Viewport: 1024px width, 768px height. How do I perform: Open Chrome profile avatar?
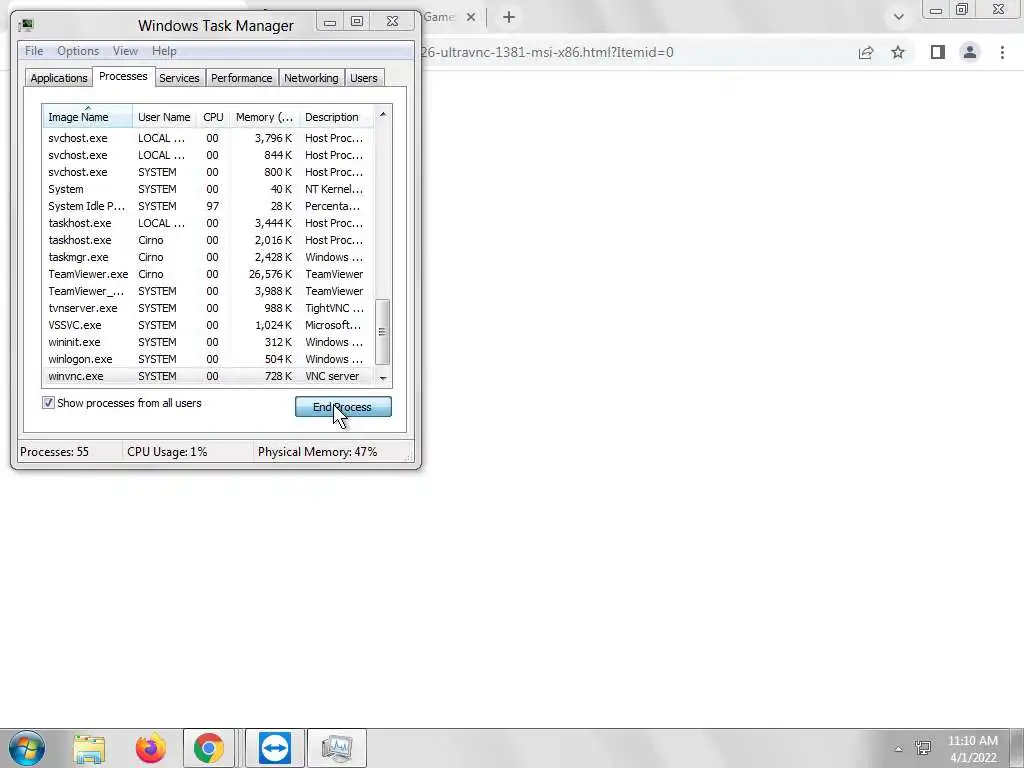tap(970, 52)
